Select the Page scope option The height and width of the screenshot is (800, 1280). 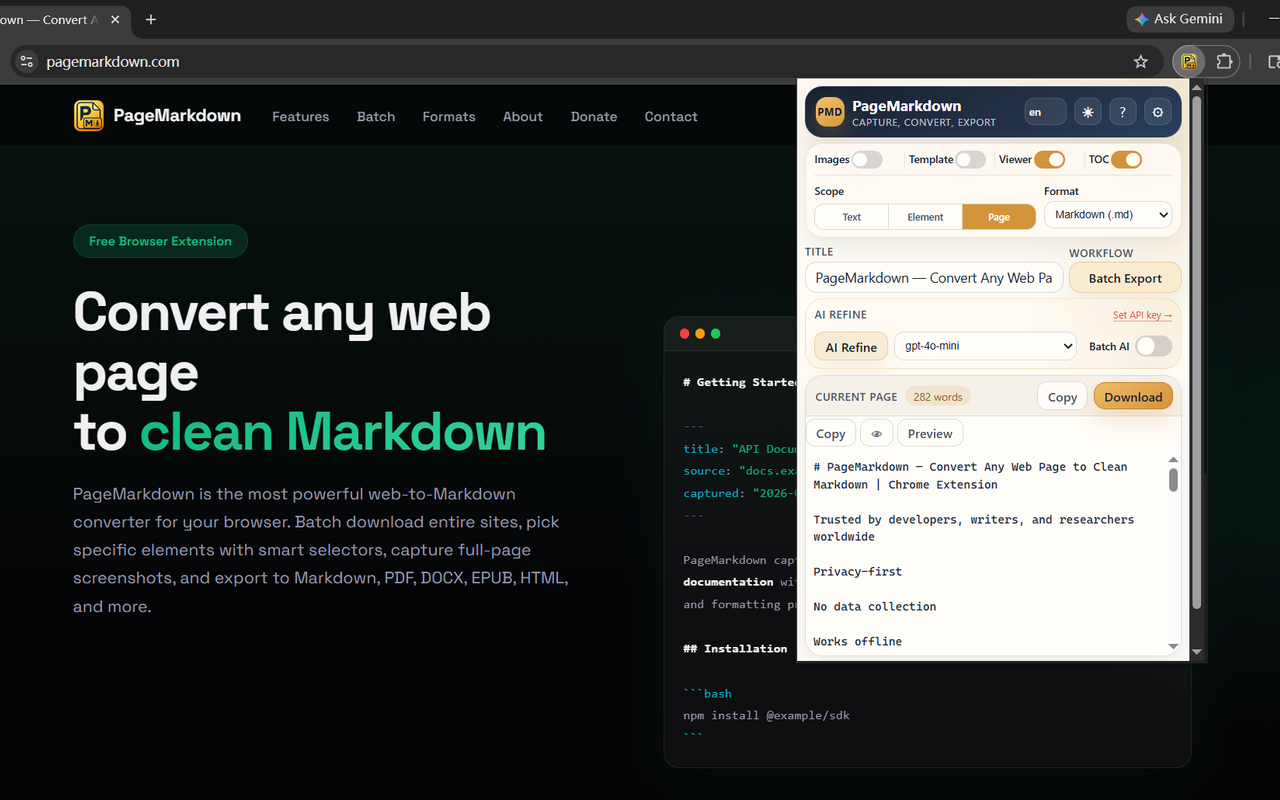click(x=999, y=217)
